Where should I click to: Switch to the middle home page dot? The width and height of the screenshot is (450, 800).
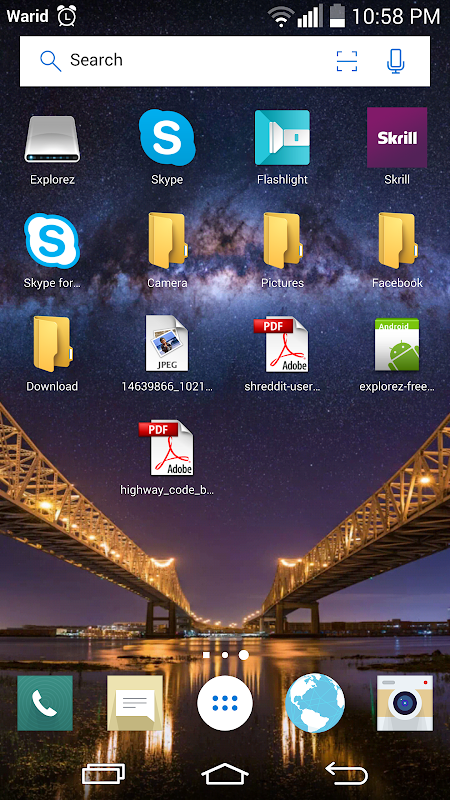[225, 655]
